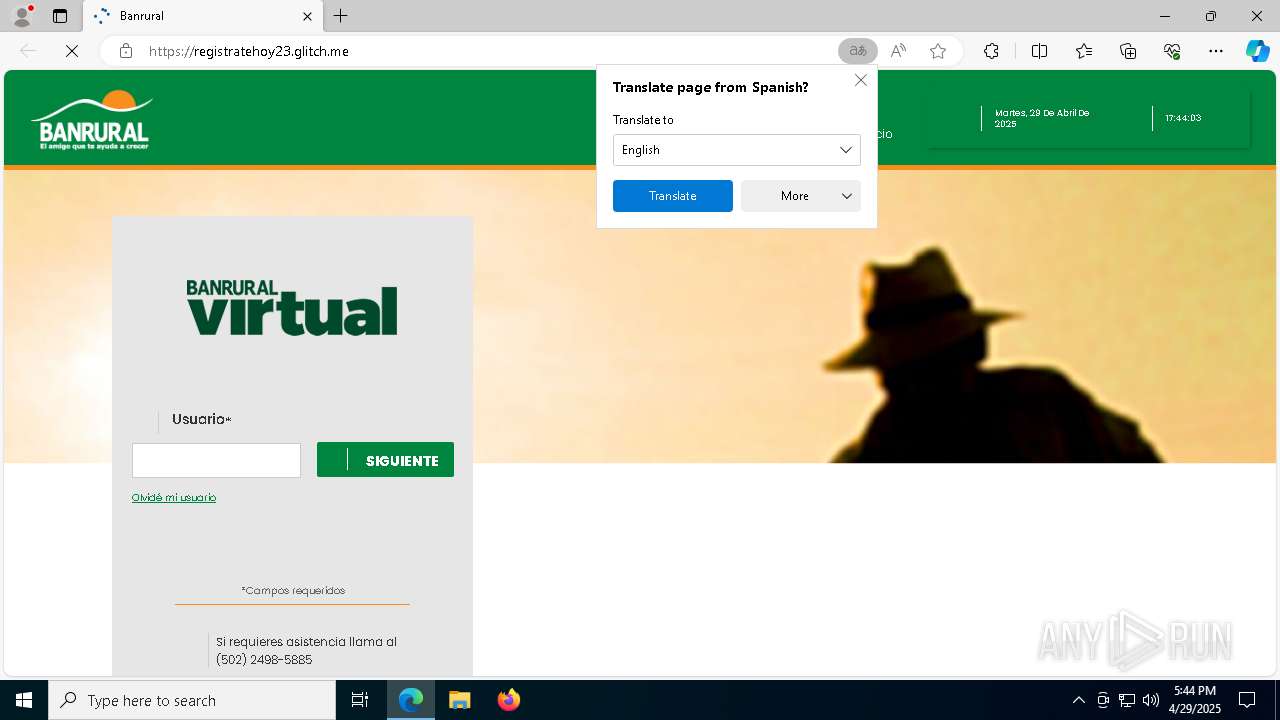The height and width of the screenshot is (720, 1280).
Task: Open a new tab with the plus button
Action: (341, 16)
